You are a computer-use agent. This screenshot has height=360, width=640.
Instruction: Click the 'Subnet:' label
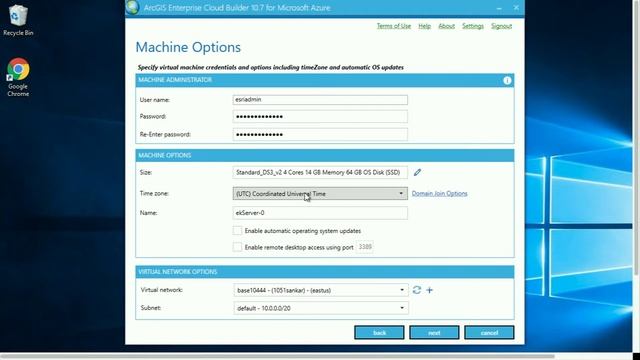pyautogui.click(x=151, y=308)
